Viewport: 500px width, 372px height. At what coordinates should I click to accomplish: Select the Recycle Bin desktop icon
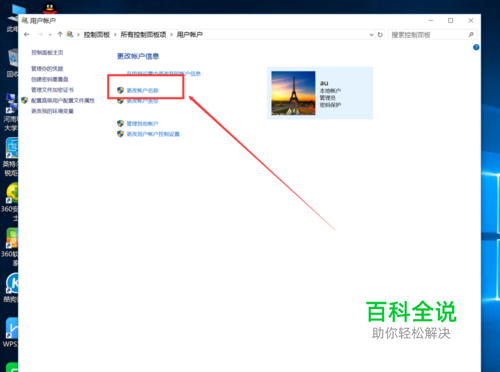point(13,63)
